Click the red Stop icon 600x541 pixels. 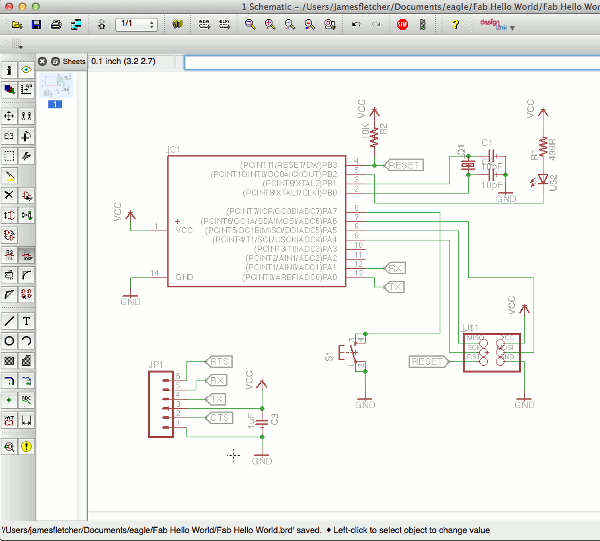click(x=402, y=25)
